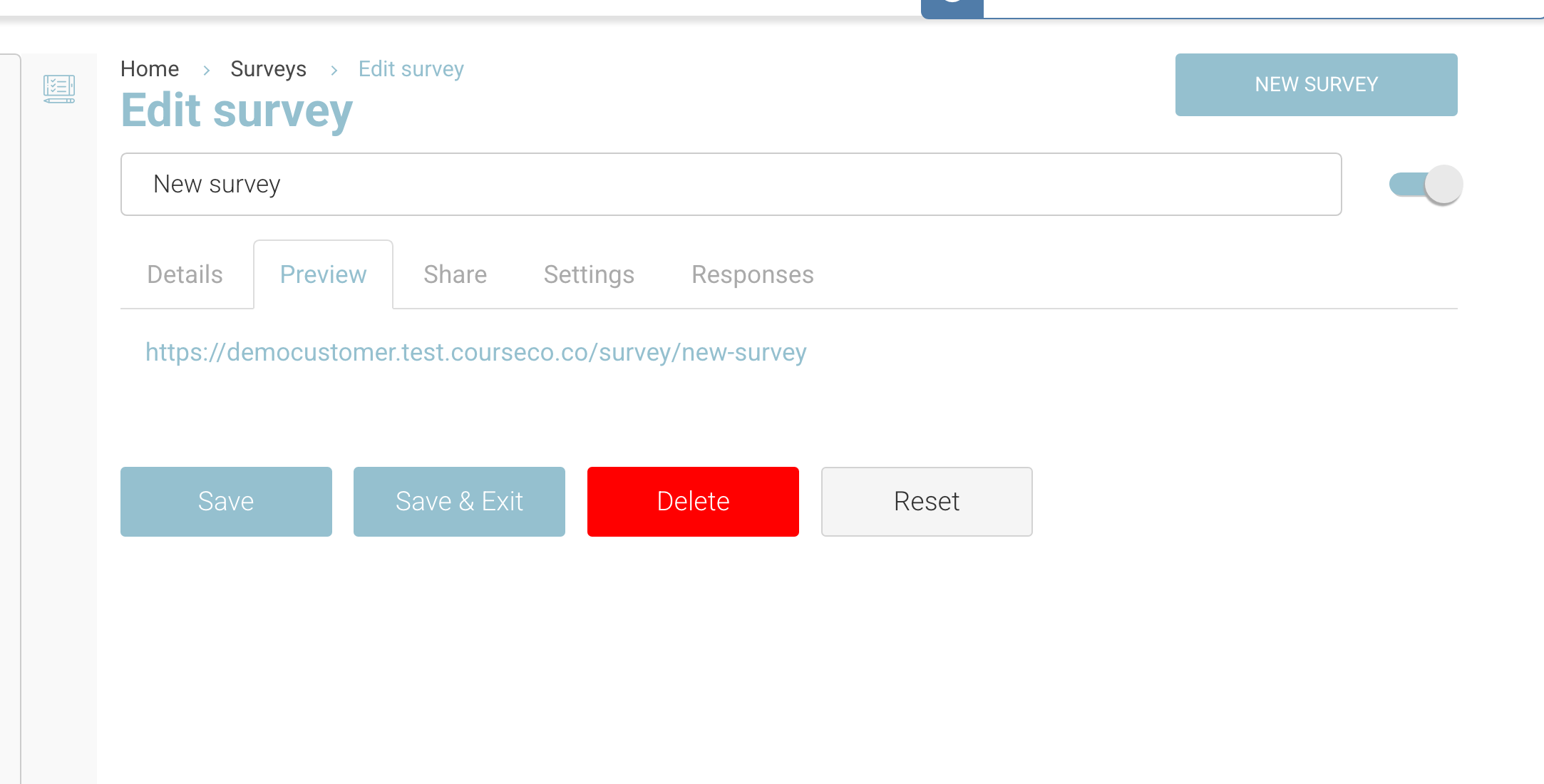Save the survey changes
Viewport: 1544px width, 784px height.
[x=226, y=501]
